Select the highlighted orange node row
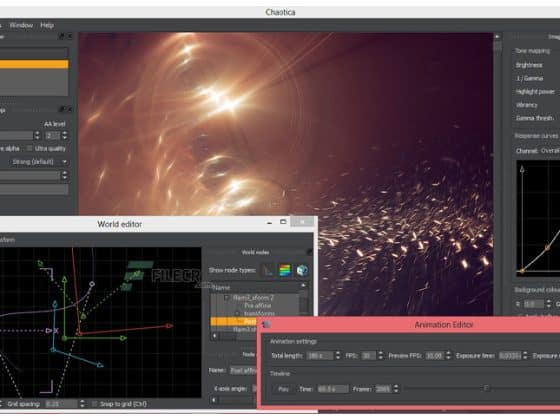 [234, 321]
